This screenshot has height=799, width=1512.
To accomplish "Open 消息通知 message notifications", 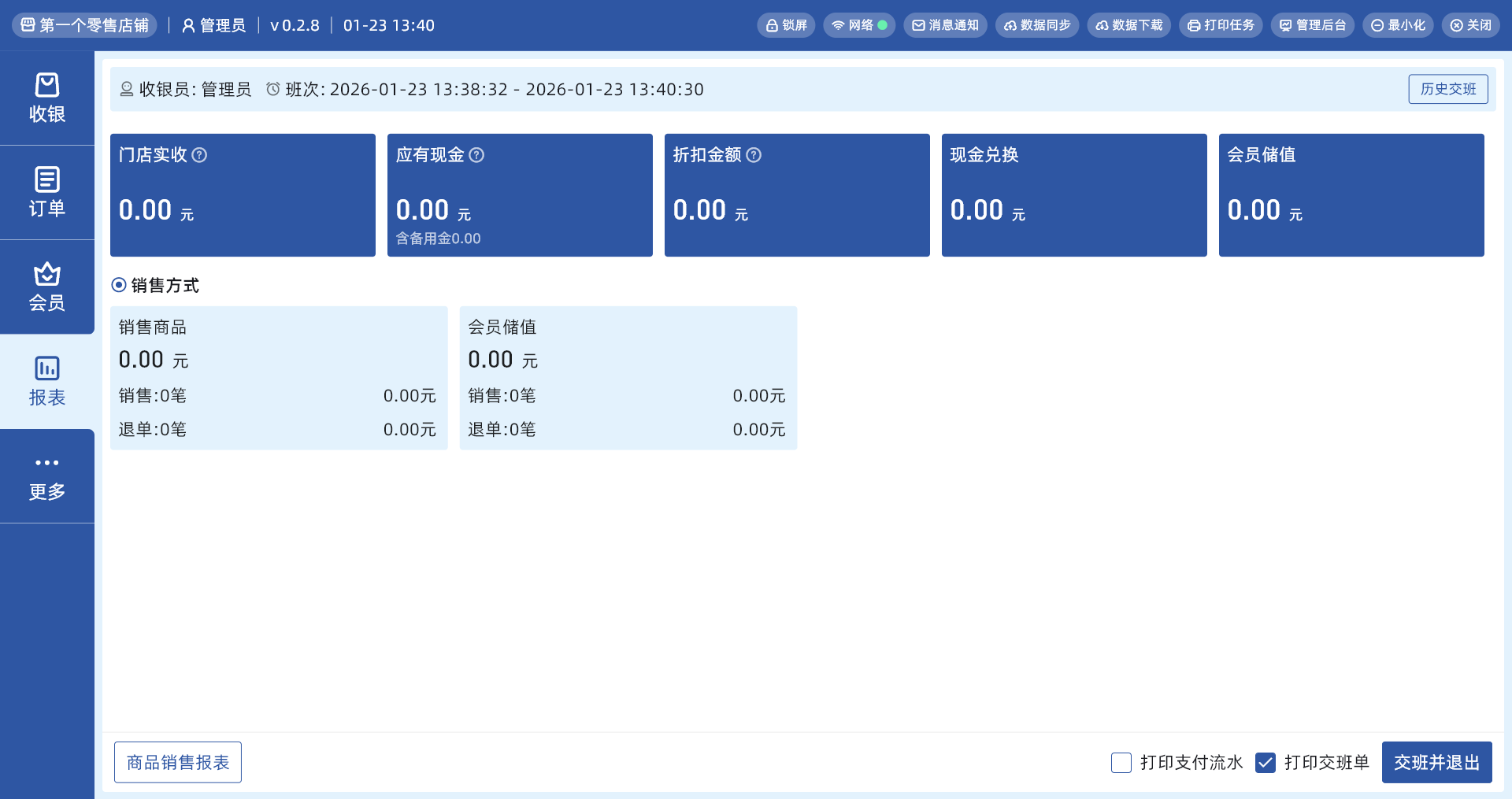I will click(x=945, y=25).
